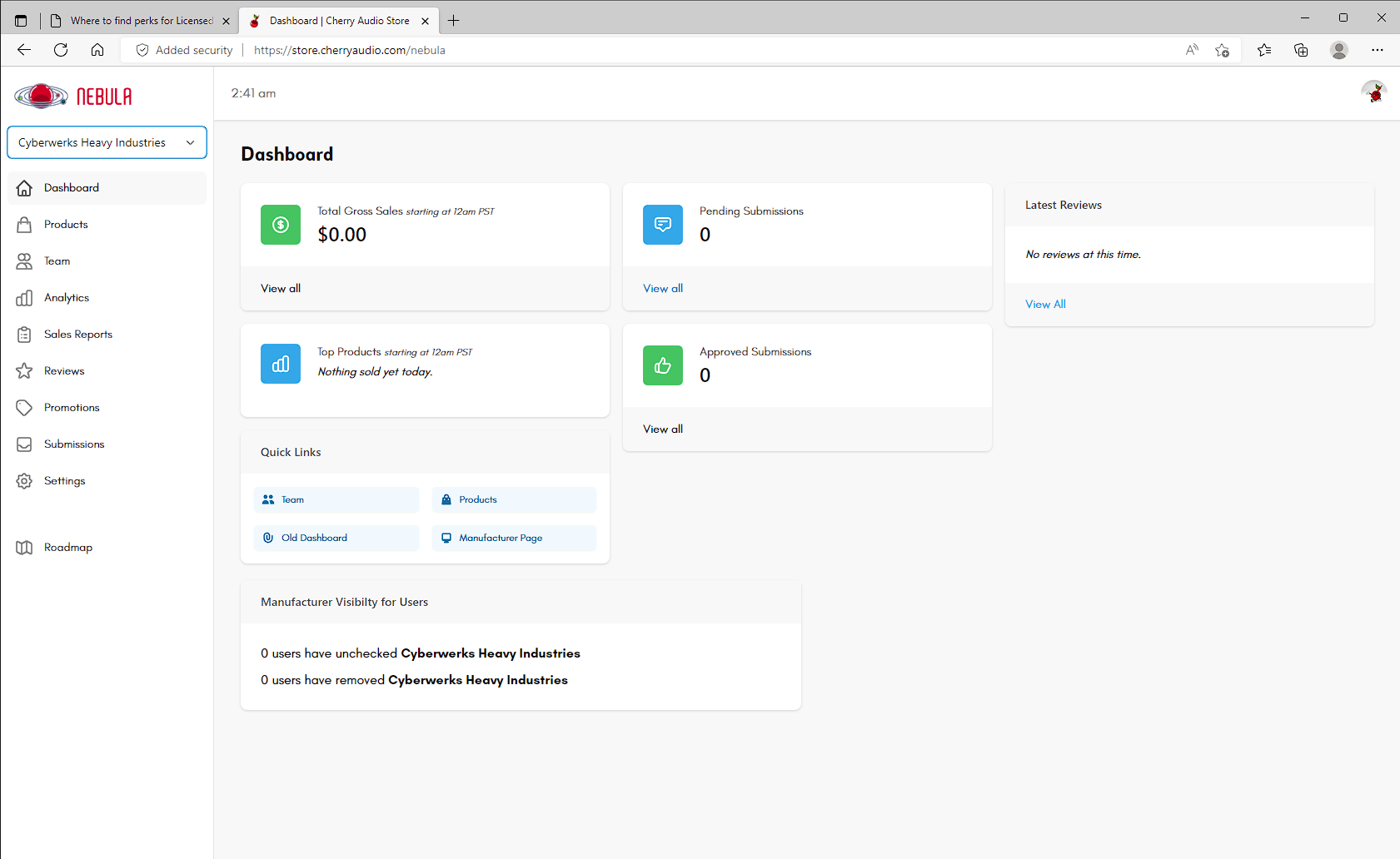Click the Added security shield indicator
This screenshot has height=859, width=1400.
coord(184,50)
